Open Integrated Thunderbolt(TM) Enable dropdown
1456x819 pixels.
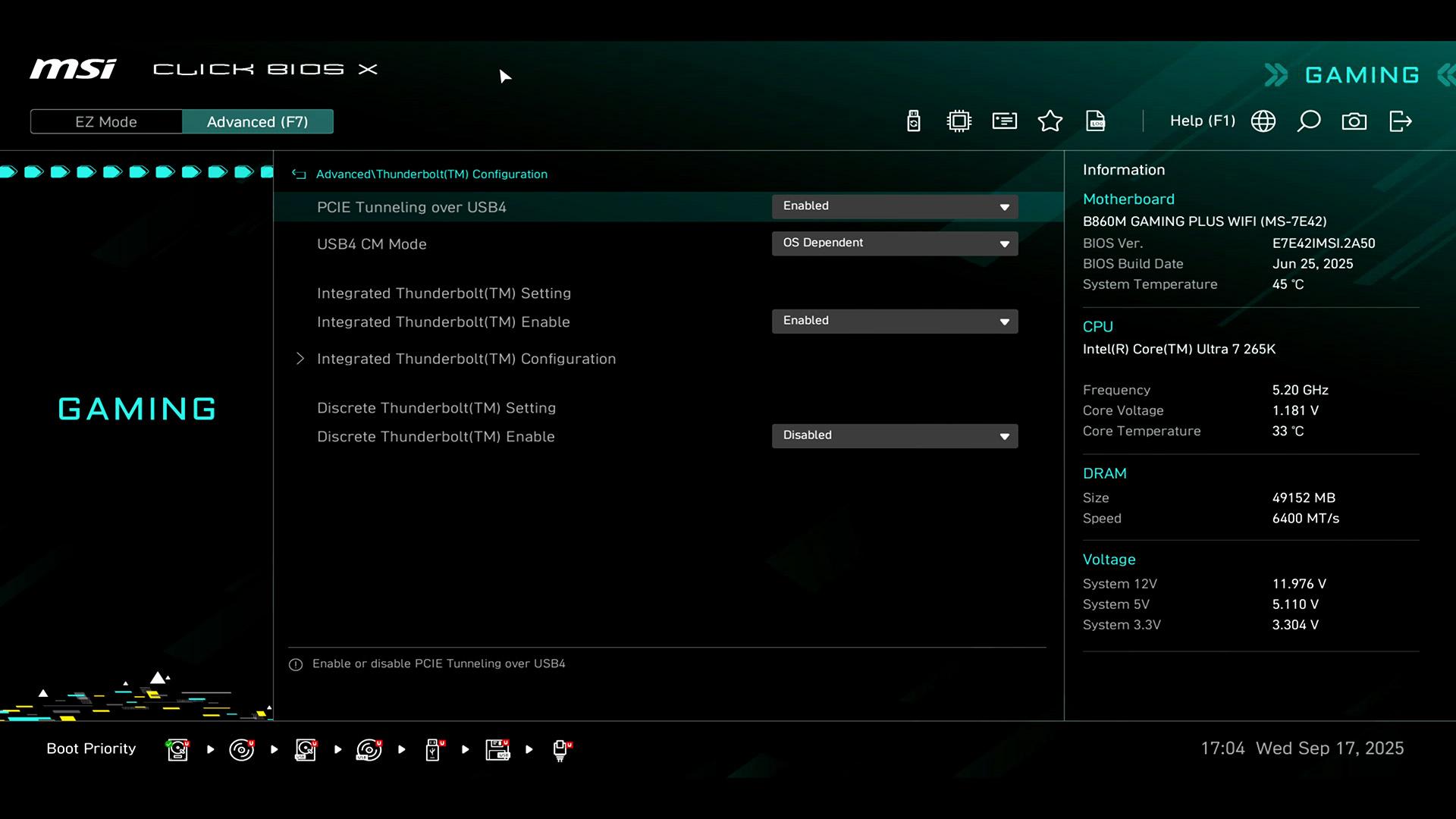coord(895,321)
